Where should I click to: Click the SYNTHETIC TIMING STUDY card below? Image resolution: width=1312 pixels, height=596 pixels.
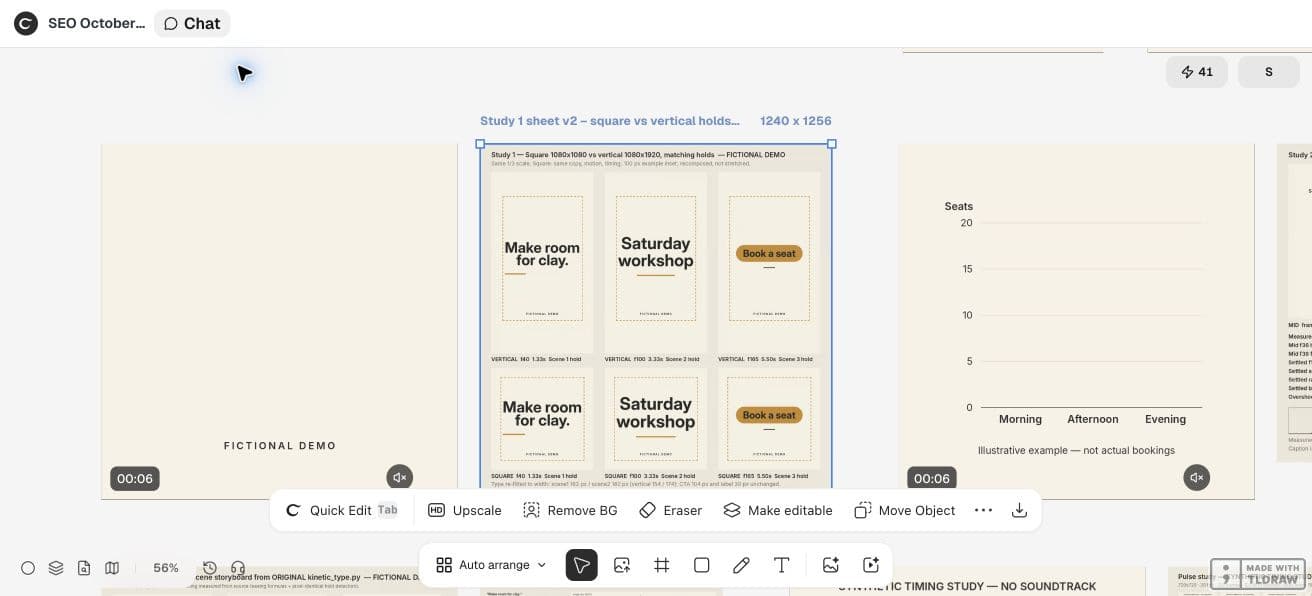(x=967, y=582)
